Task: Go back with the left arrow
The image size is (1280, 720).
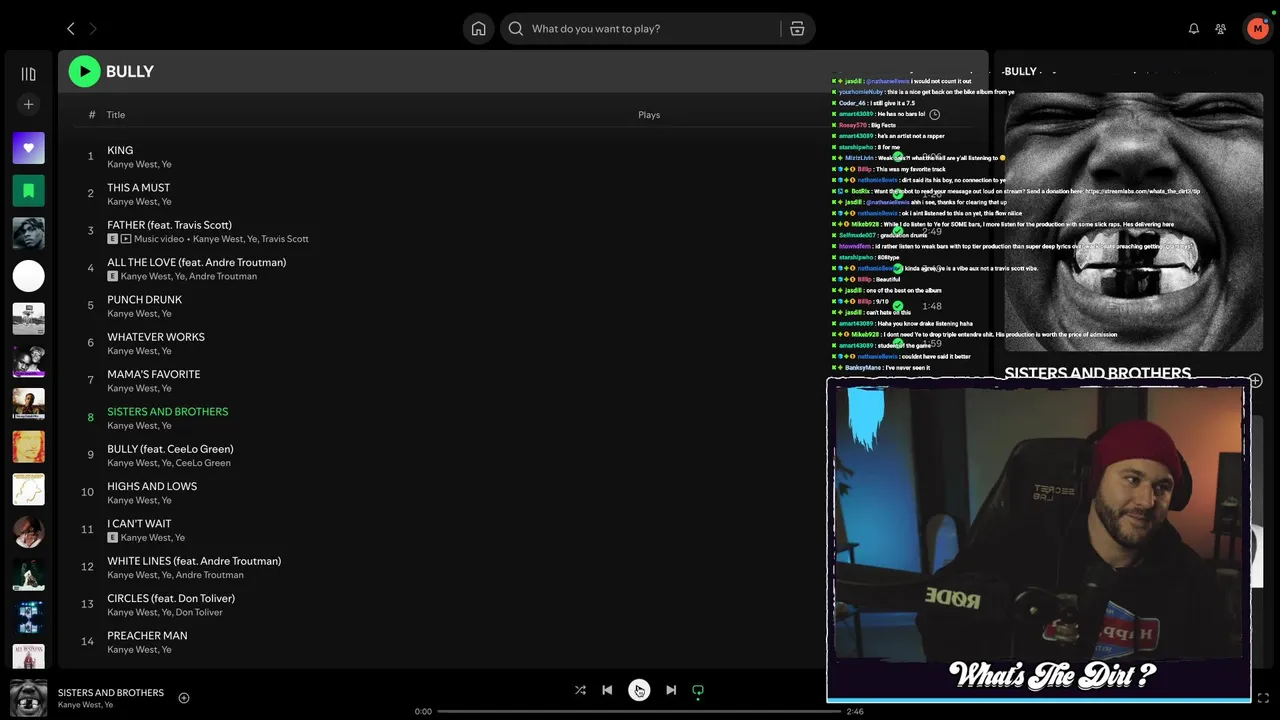Action: click(x=70, y=29)
